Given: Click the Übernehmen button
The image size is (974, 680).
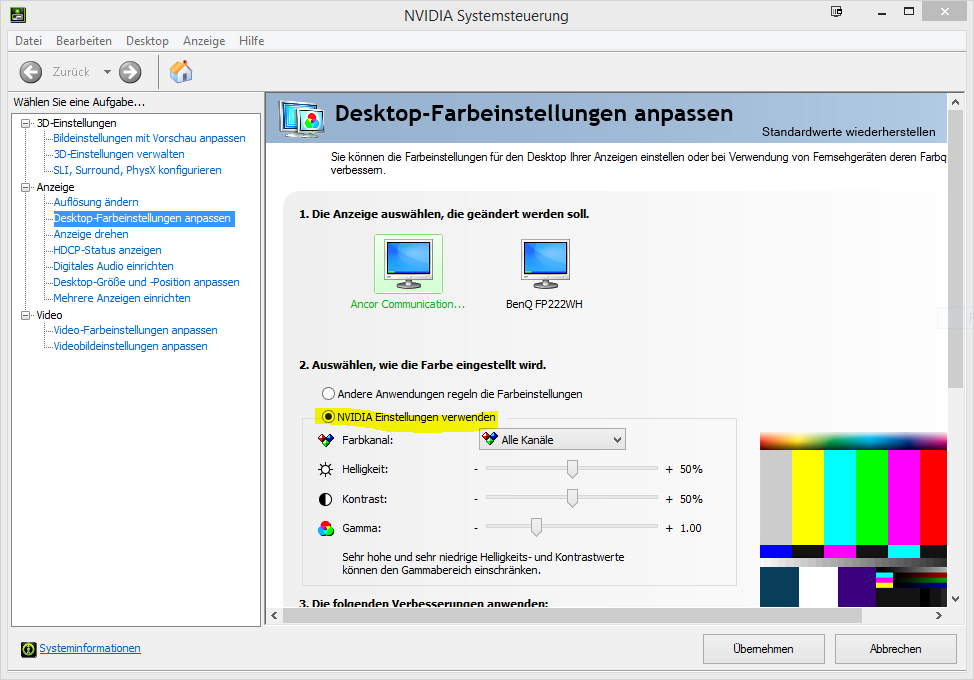Looking at the screenshot, I should [763, 649].
